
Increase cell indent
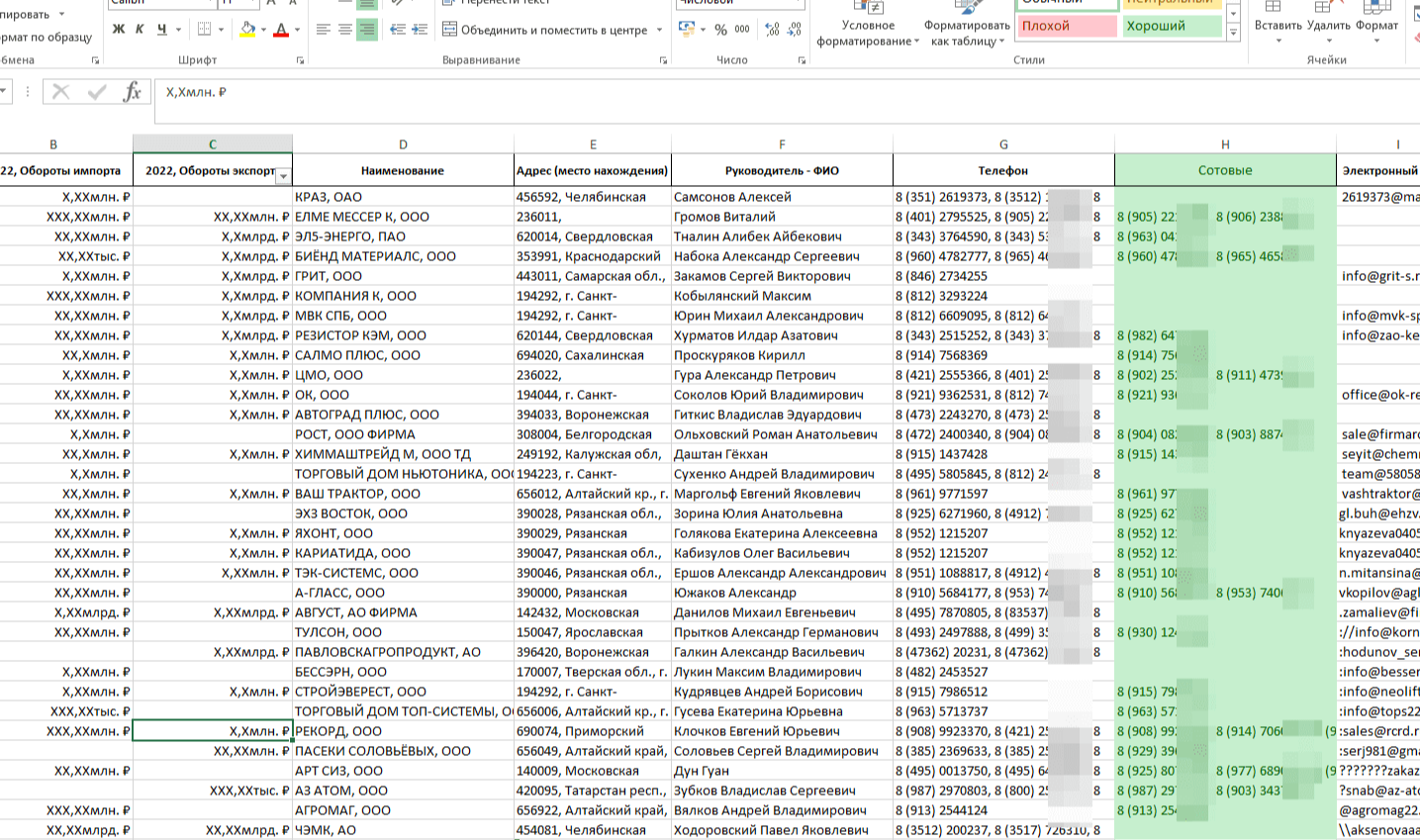[x=420, y=30]
